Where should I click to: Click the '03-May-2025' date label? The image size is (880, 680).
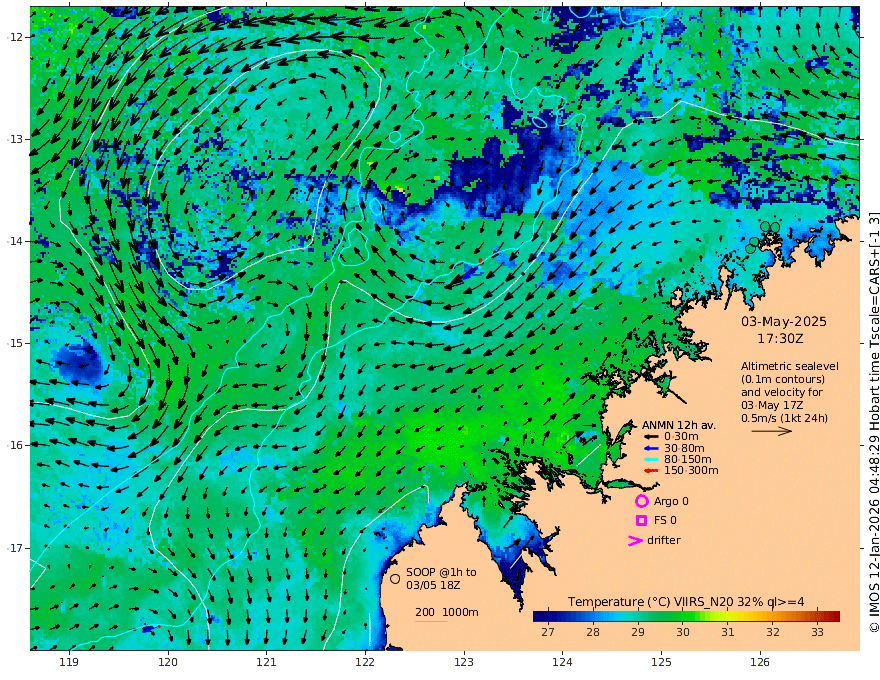pyautogui.click(x=783, y=321)
